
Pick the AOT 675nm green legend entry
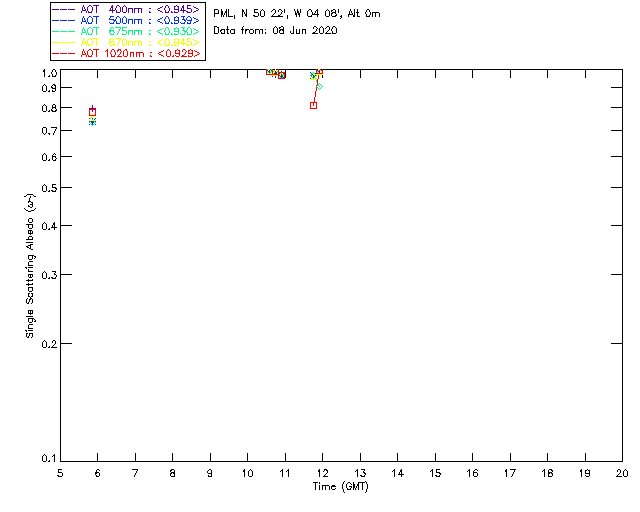(x=127, y=31)
